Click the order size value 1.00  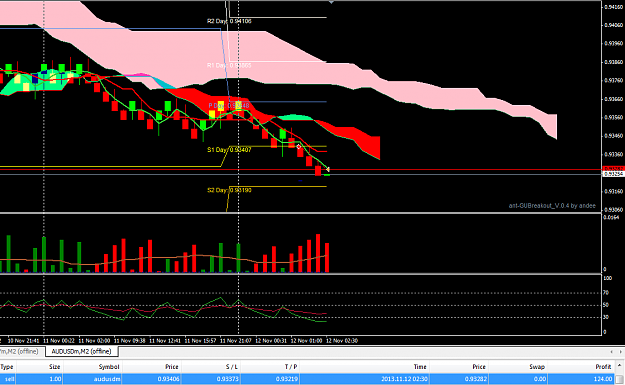[x=55, y=379]
